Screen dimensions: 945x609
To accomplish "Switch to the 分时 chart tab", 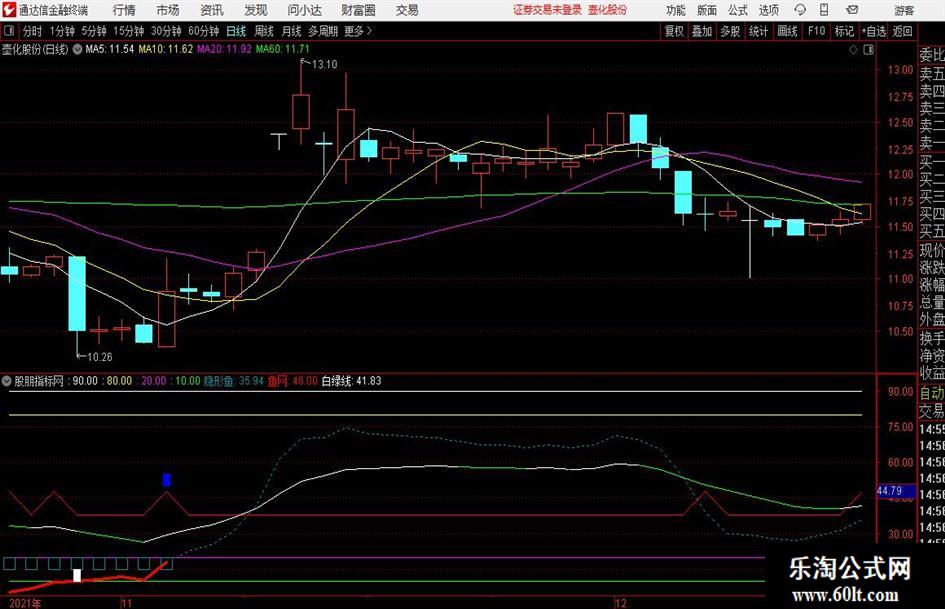I will click(x=33, y=31).
